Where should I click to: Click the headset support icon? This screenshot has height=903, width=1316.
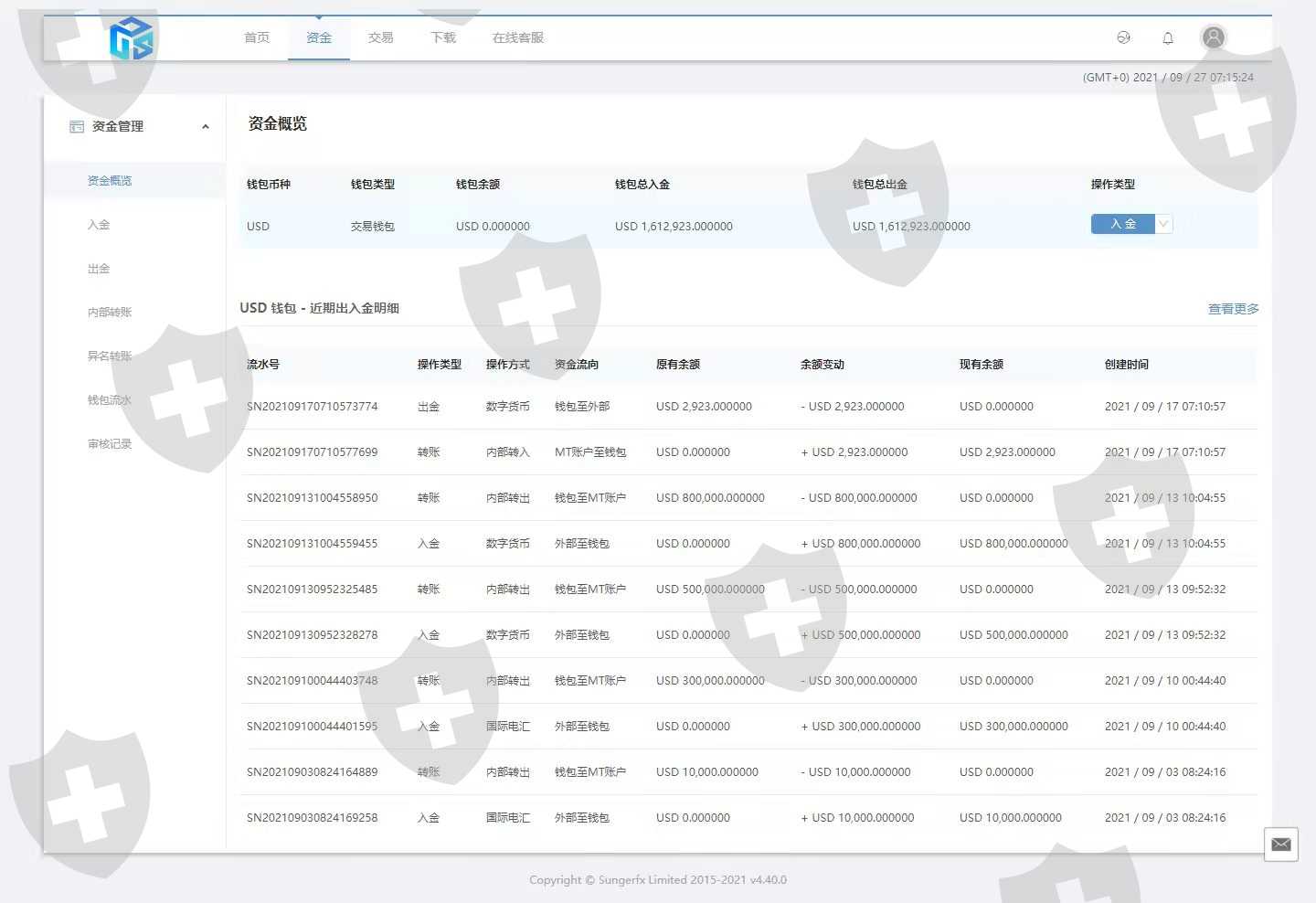pyautogui.click(x=1124, y=37)
